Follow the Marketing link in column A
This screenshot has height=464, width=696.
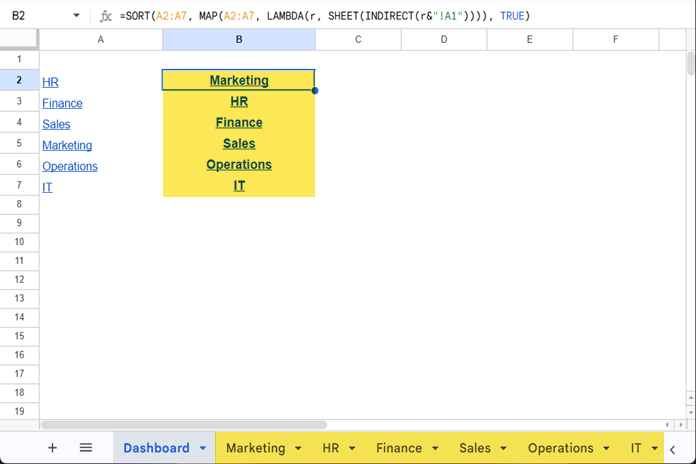pyautogui.click(x=67, y=146)
